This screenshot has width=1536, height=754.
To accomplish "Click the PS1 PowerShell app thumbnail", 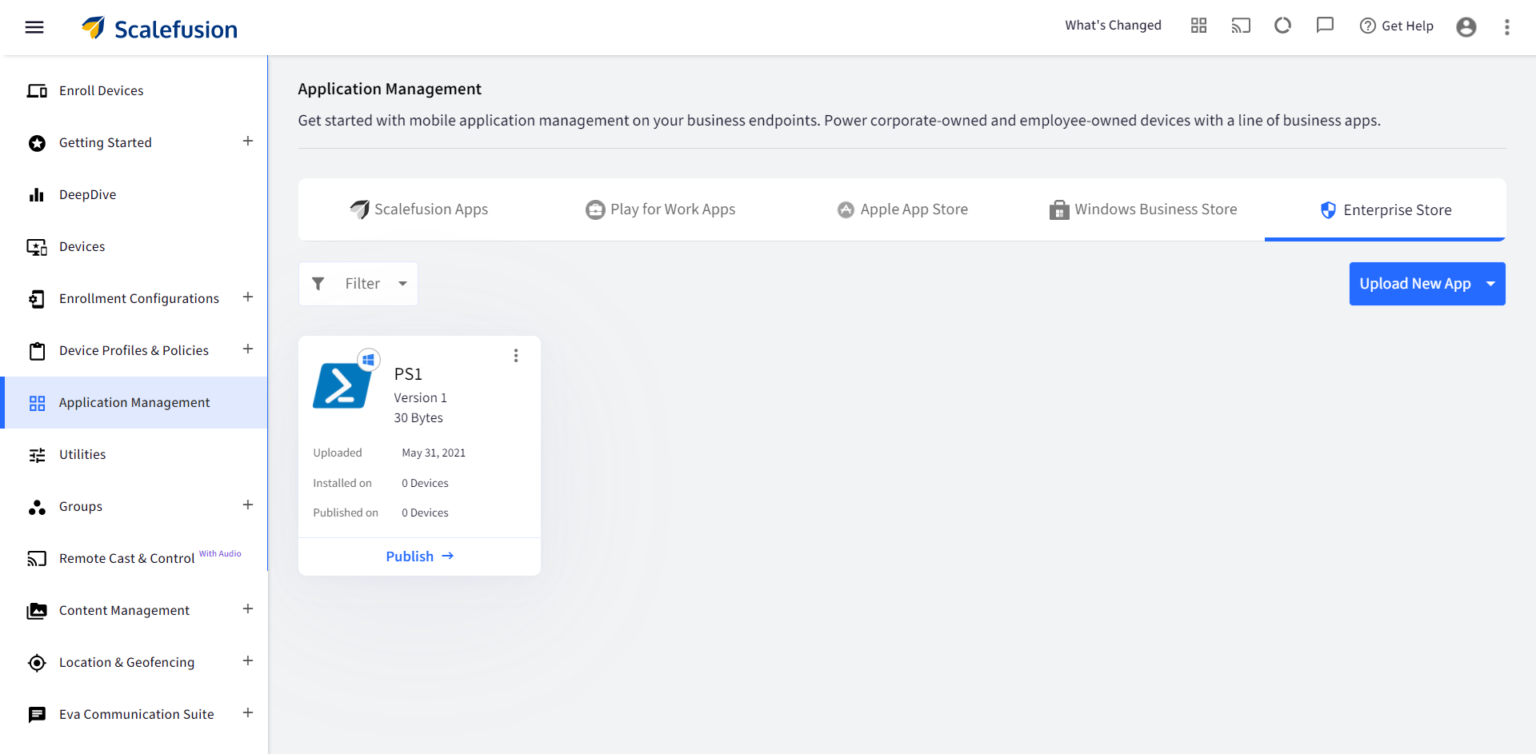I will pos(342,384).
